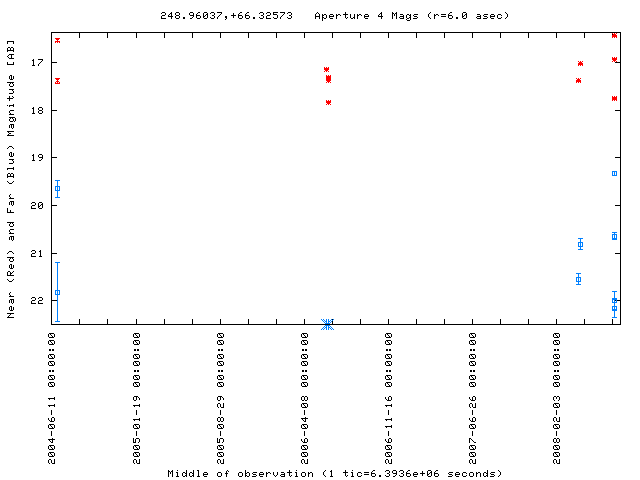Select the red point in the top-right corner
Viewport: 640px width, 480px height.
click(615, 36)
